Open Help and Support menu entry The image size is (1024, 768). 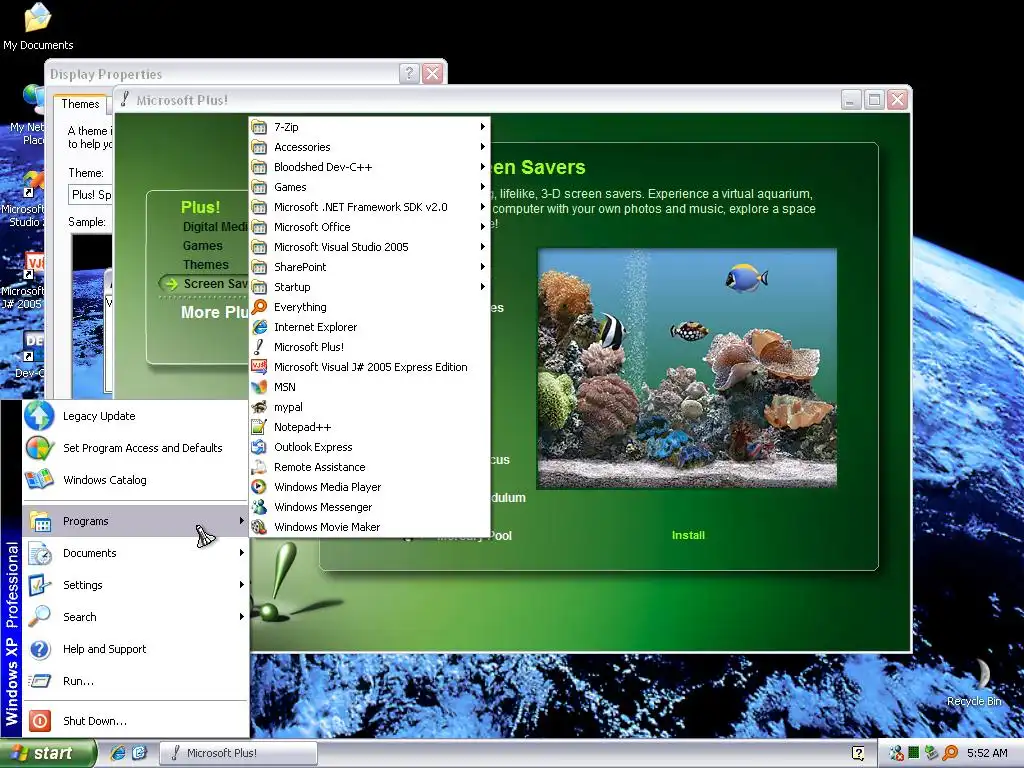tap(136, 649)
